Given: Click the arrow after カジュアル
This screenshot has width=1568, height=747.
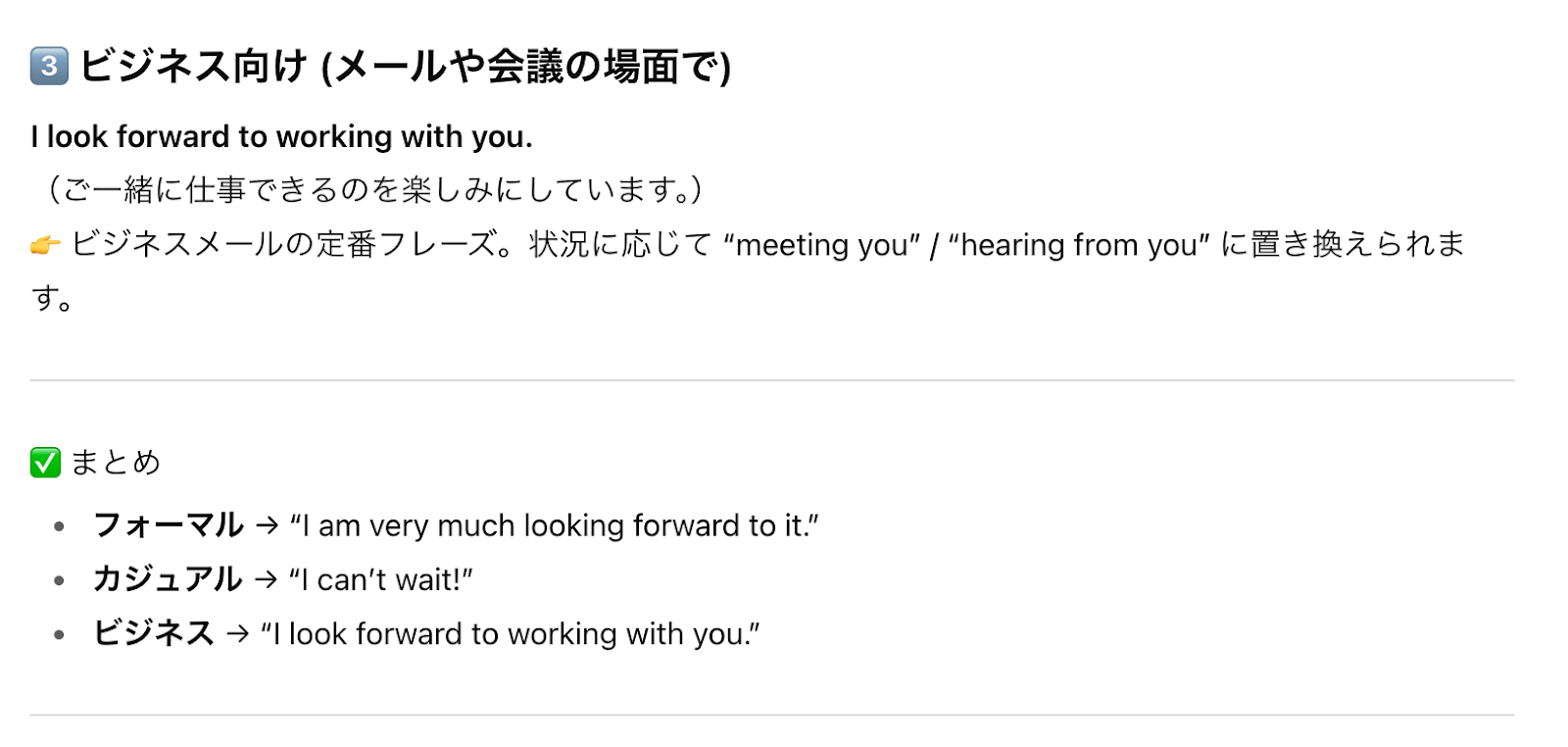Looking at the screenshot, I should coord(266,580).
